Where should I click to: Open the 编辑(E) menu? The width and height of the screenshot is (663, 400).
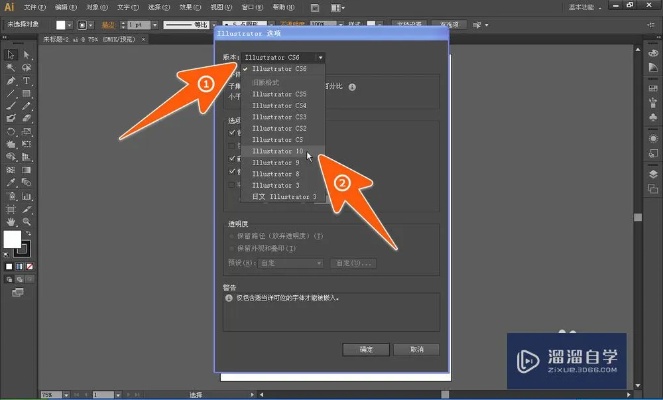coord(66,7)
